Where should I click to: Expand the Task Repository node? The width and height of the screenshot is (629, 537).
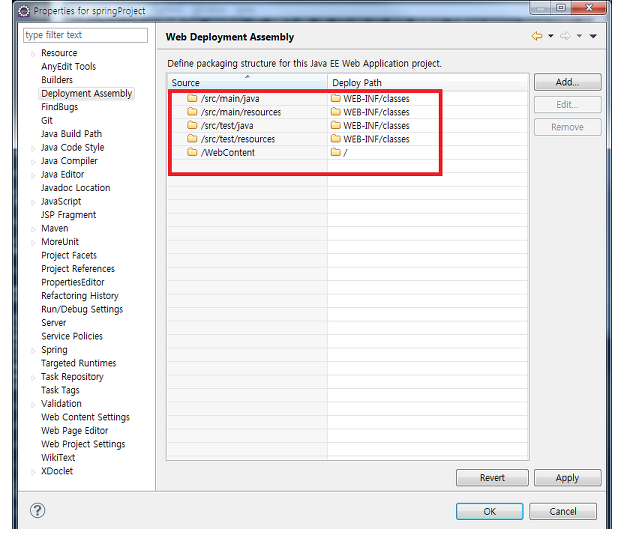pyautogui.click(x=33, y=377)
